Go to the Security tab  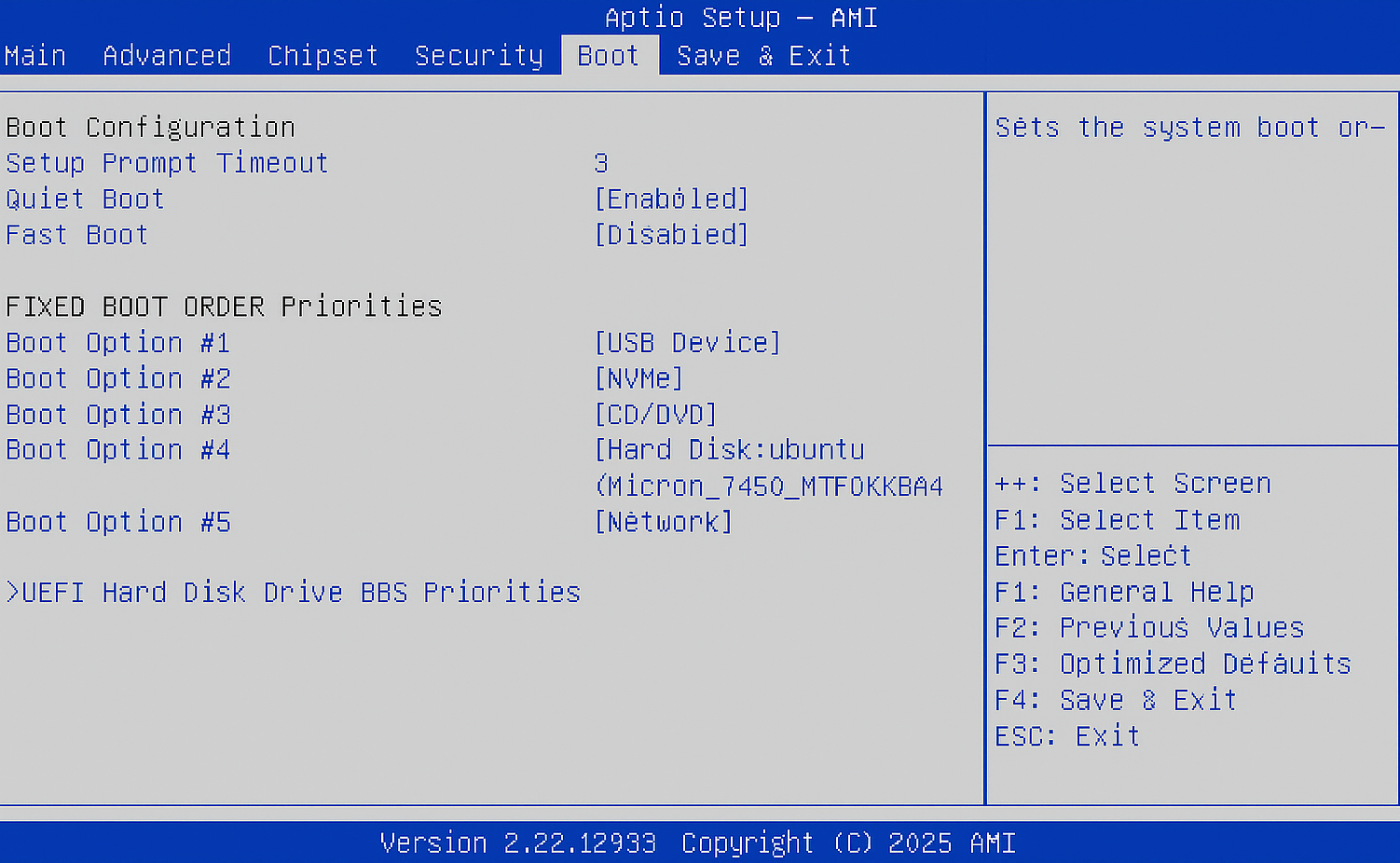click(x=478, y=56)
